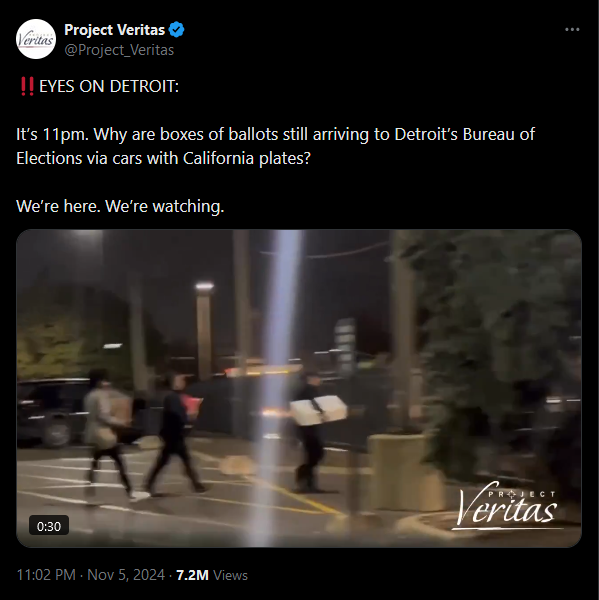Click the red double exclamation emoji
Image resolution: width=599 pixels, height=600 pixels.
(x=27, y=86)
